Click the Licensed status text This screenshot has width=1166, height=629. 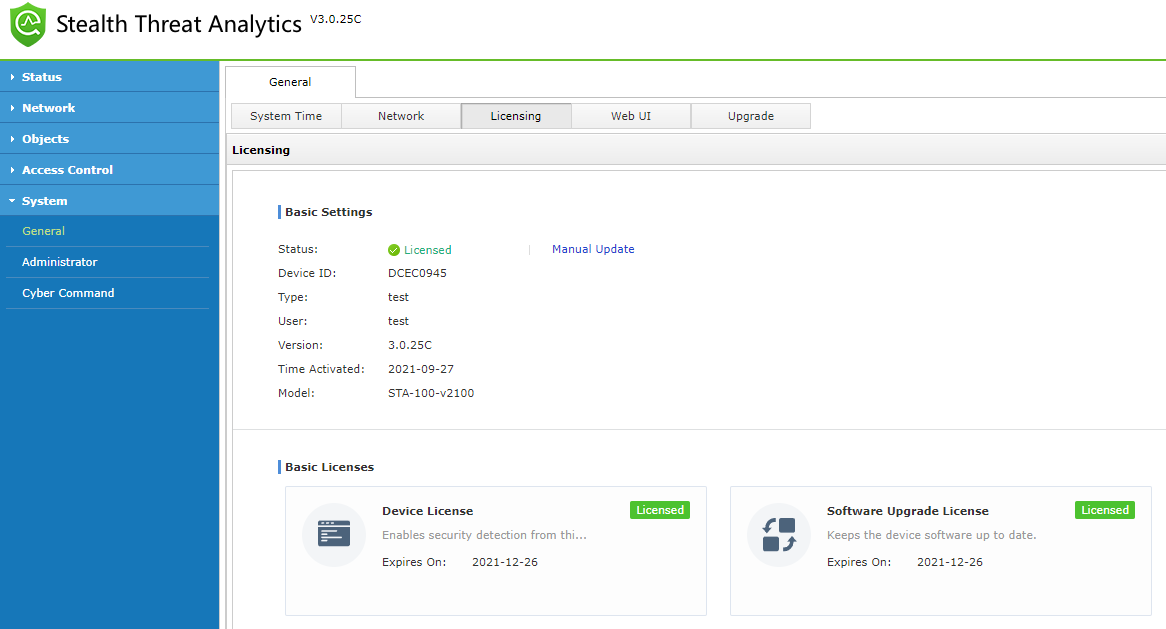click(428, 250)
